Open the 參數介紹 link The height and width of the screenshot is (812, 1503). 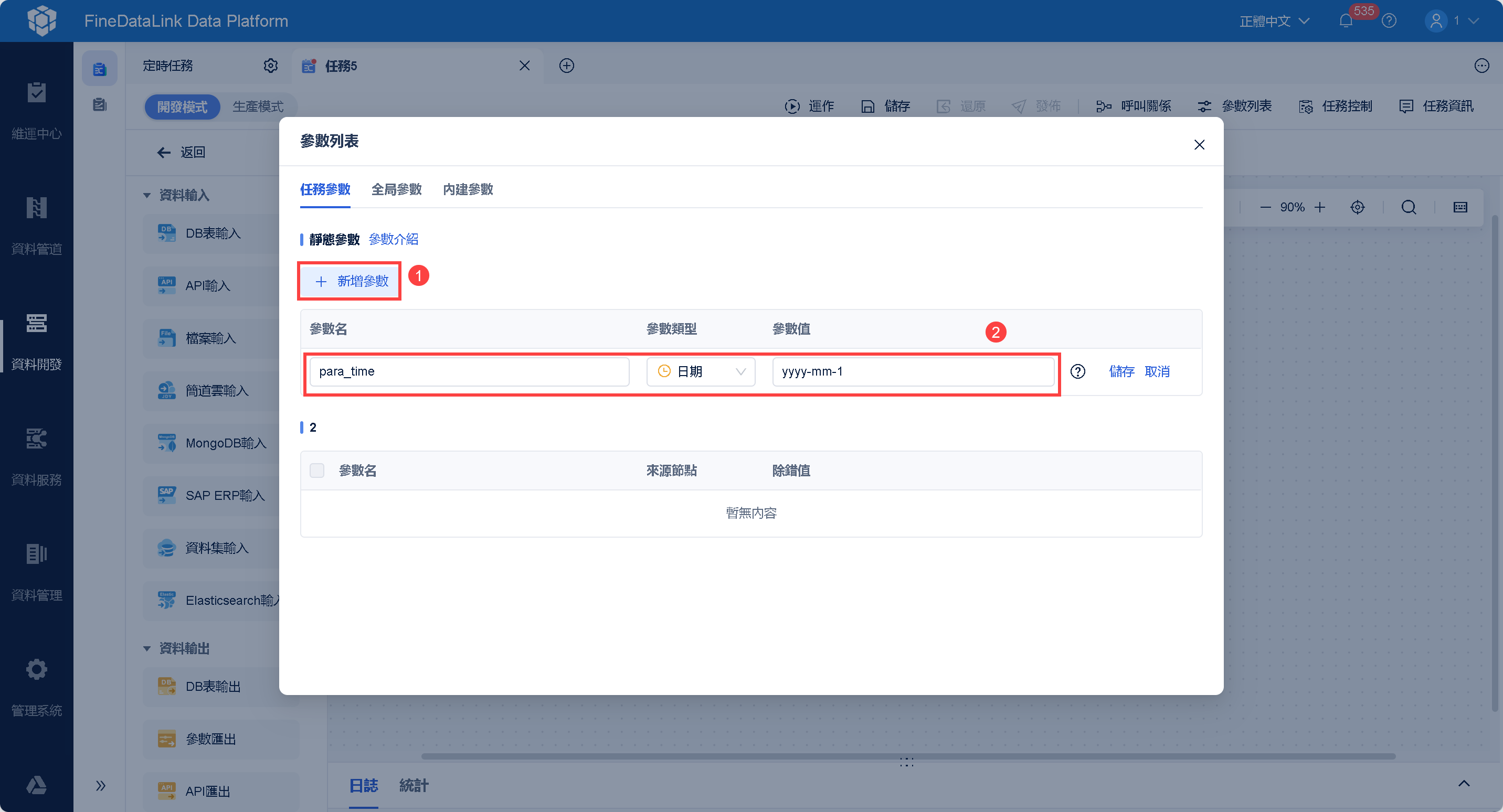(x=393, y=239)
